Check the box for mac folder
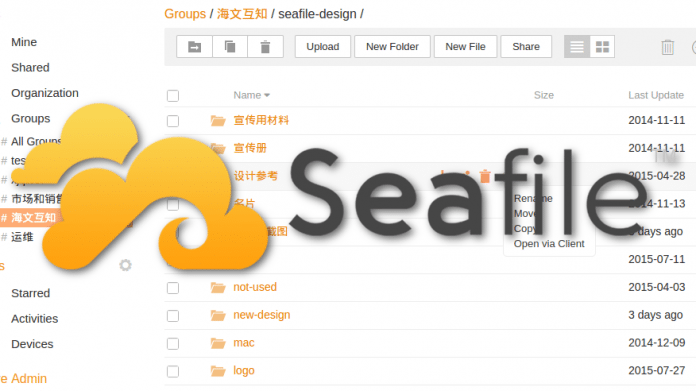 tap(173, 344)
